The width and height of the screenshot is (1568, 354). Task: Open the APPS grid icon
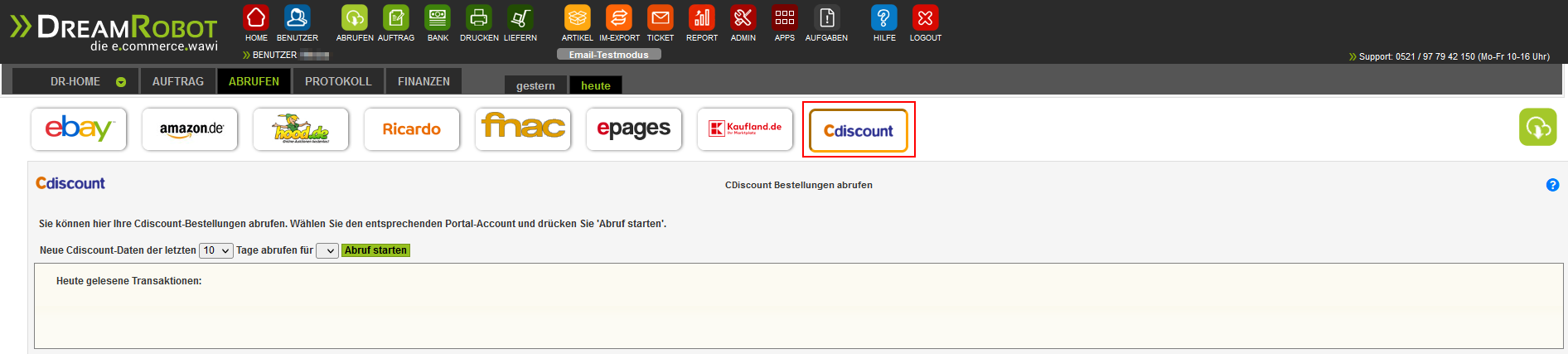click(785, 17)
